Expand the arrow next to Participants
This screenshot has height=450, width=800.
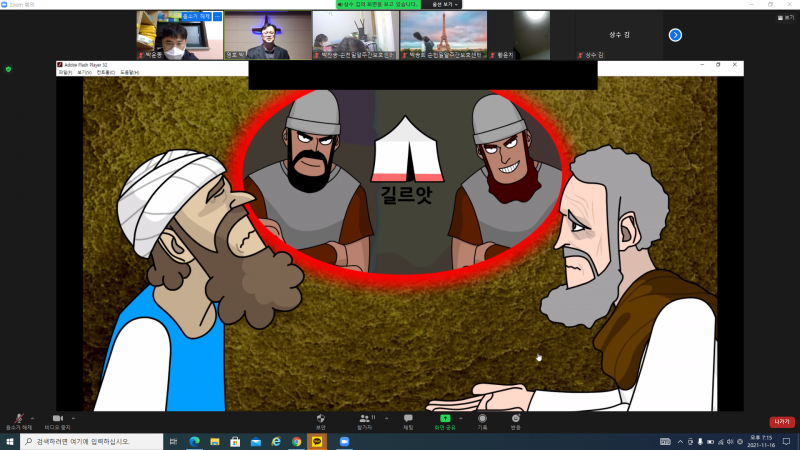point(386,418)
